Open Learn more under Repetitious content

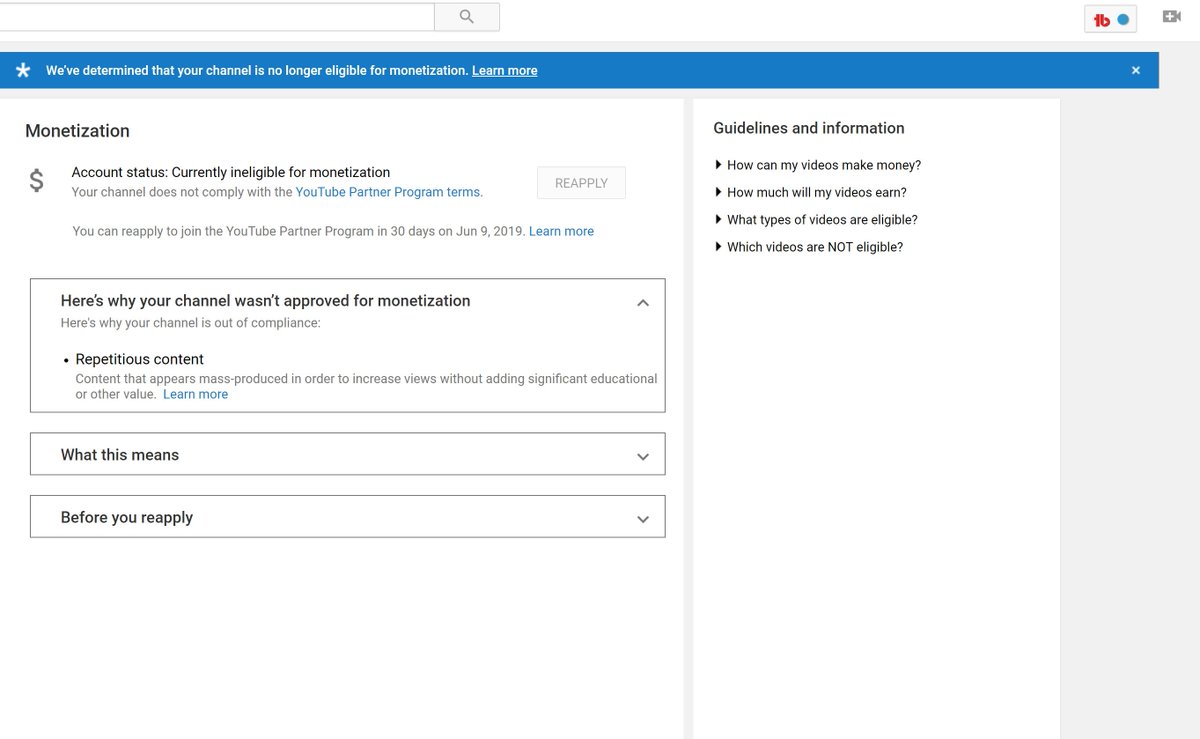[x=195, y=394]
